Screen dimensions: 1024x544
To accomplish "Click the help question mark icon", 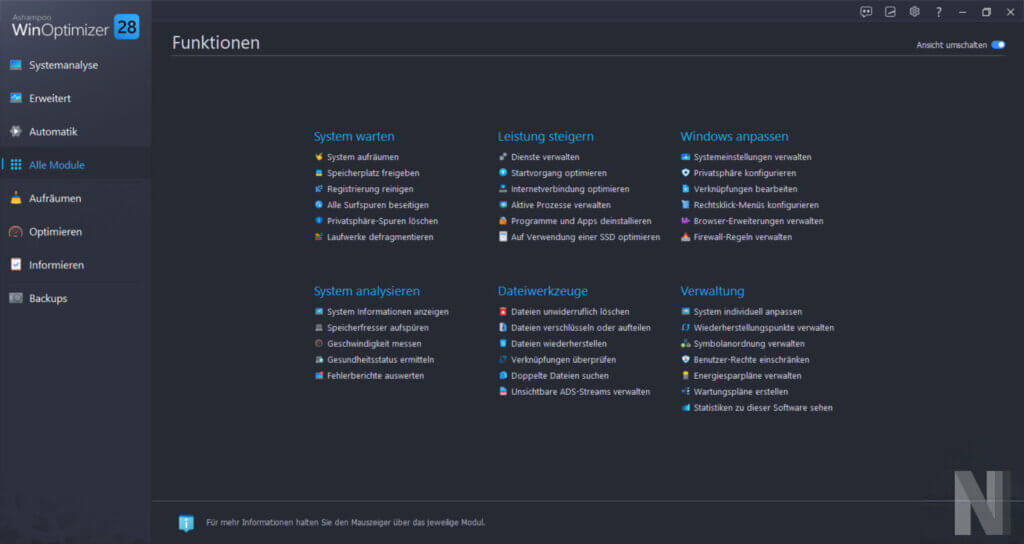I will pyautogui.click(x=938, y=12).
